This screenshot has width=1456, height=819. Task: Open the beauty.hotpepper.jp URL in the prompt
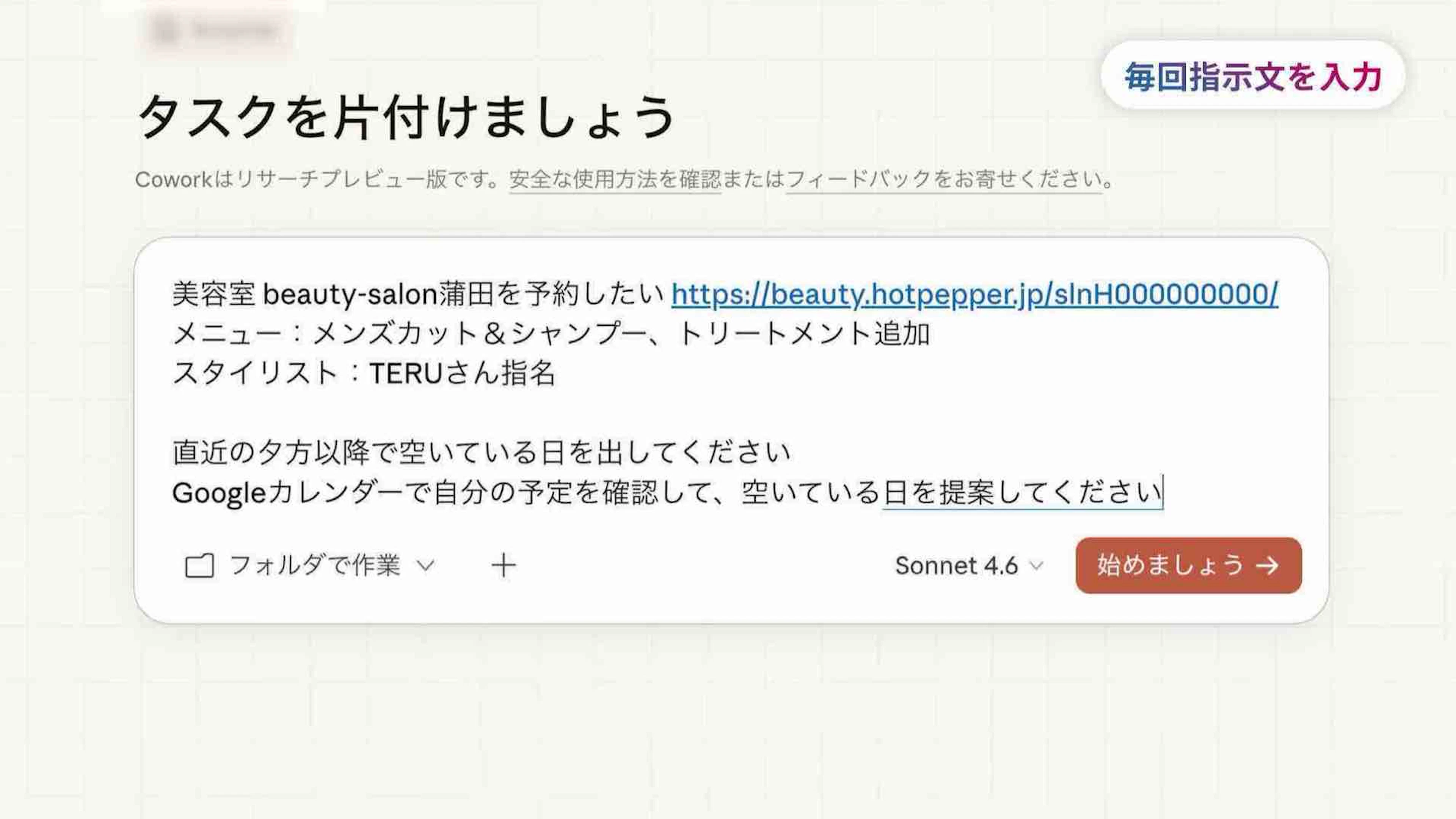(x=974, y=294)
